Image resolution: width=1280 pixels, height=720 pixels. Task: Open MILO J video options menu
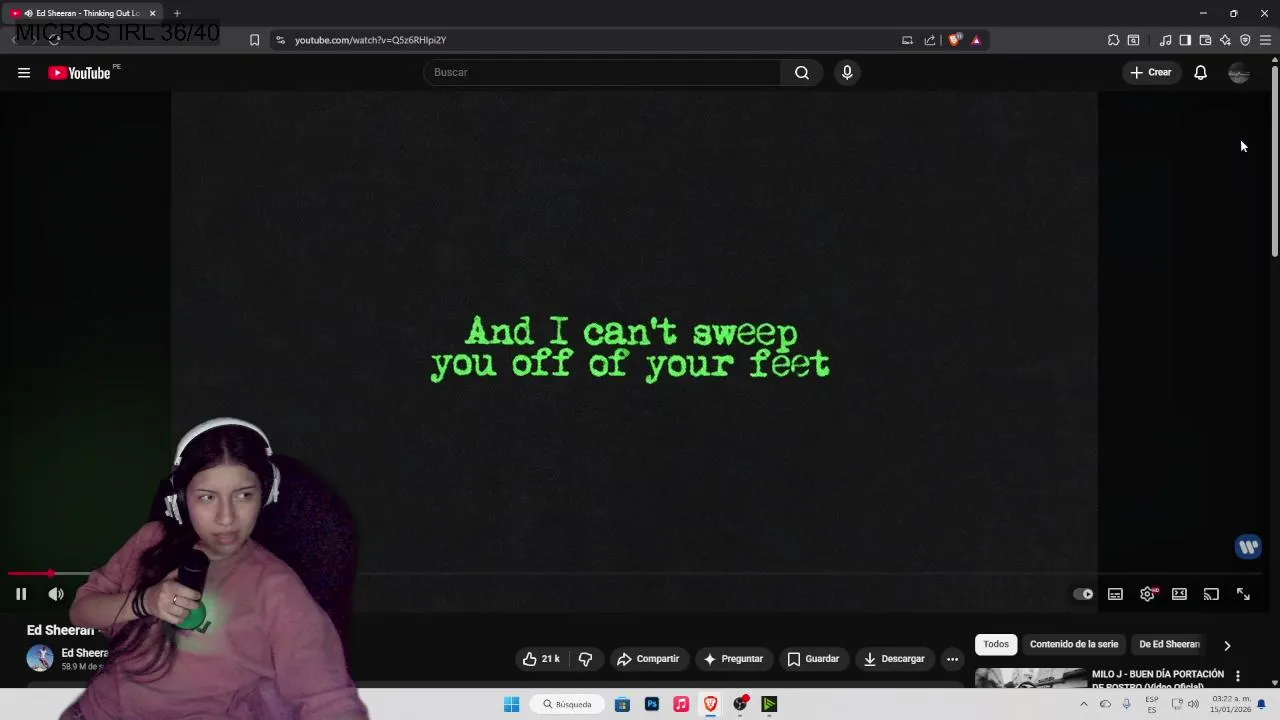click(1237, 676)
